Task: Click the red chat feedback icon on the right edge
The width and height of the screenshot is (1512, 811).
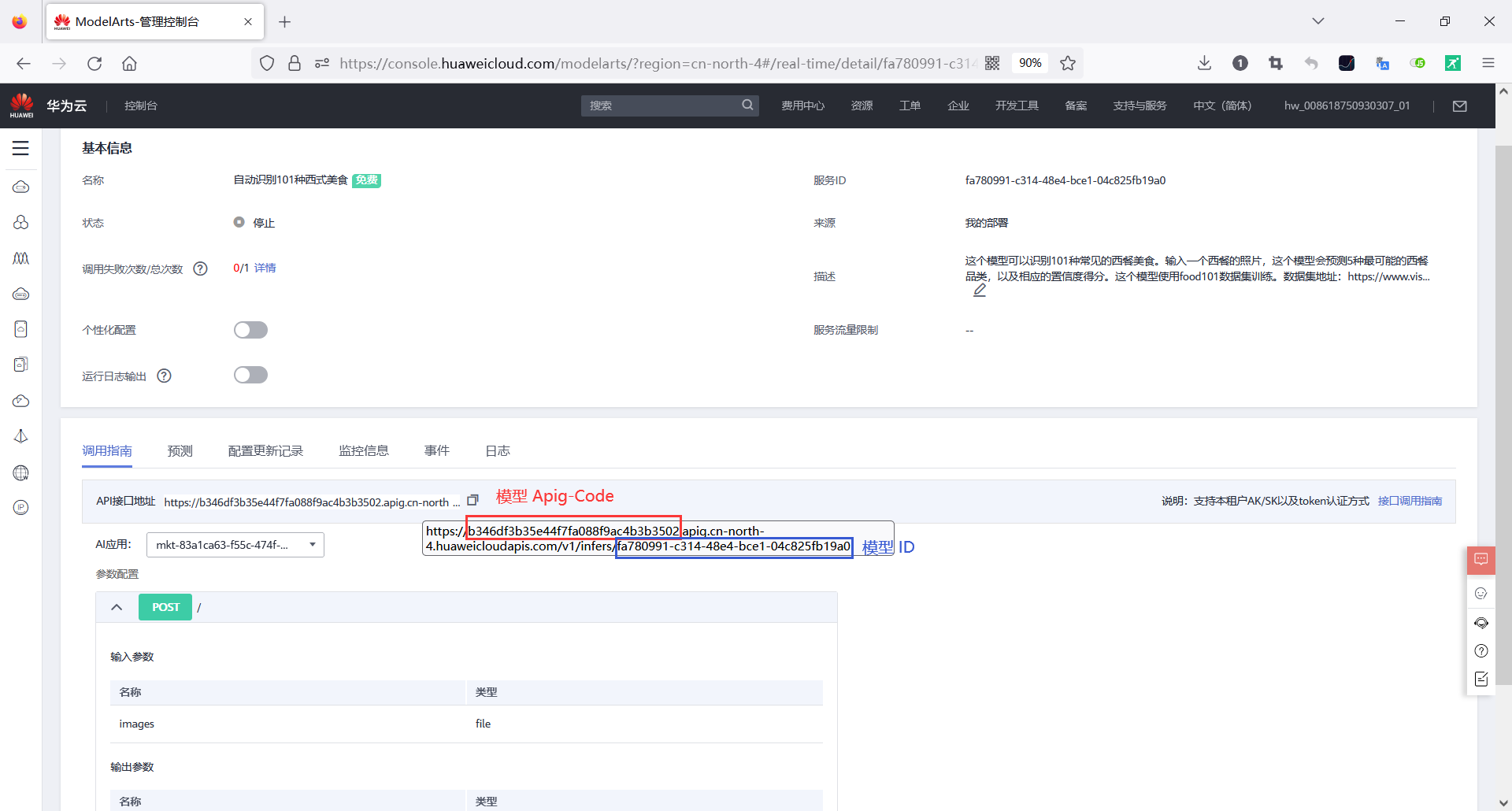Action: click(1481, 560)
